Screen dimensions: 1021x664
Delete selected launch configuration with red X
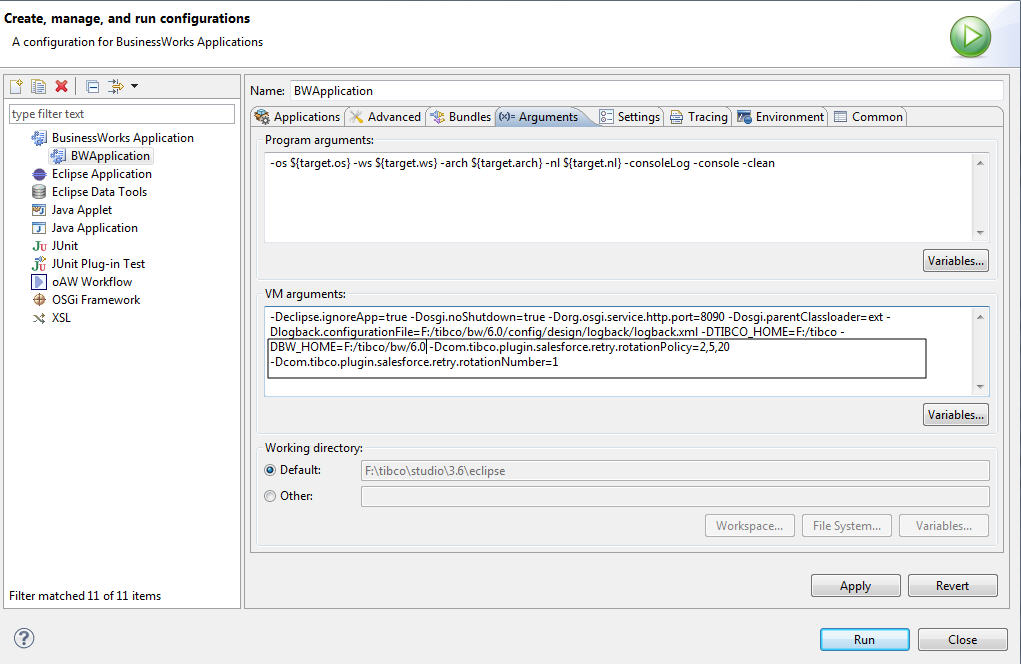(x=61, y=87)
